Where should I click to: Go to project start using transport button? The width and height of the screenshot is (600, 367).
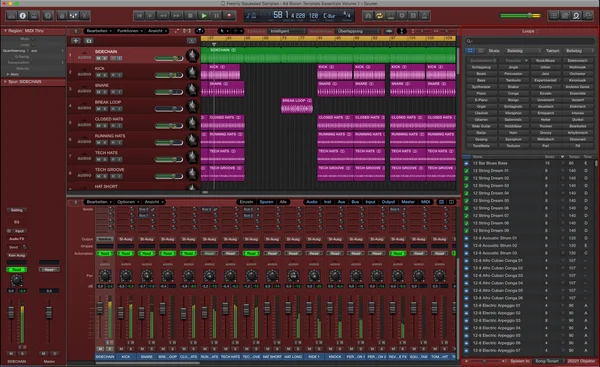tap(139, 16)
